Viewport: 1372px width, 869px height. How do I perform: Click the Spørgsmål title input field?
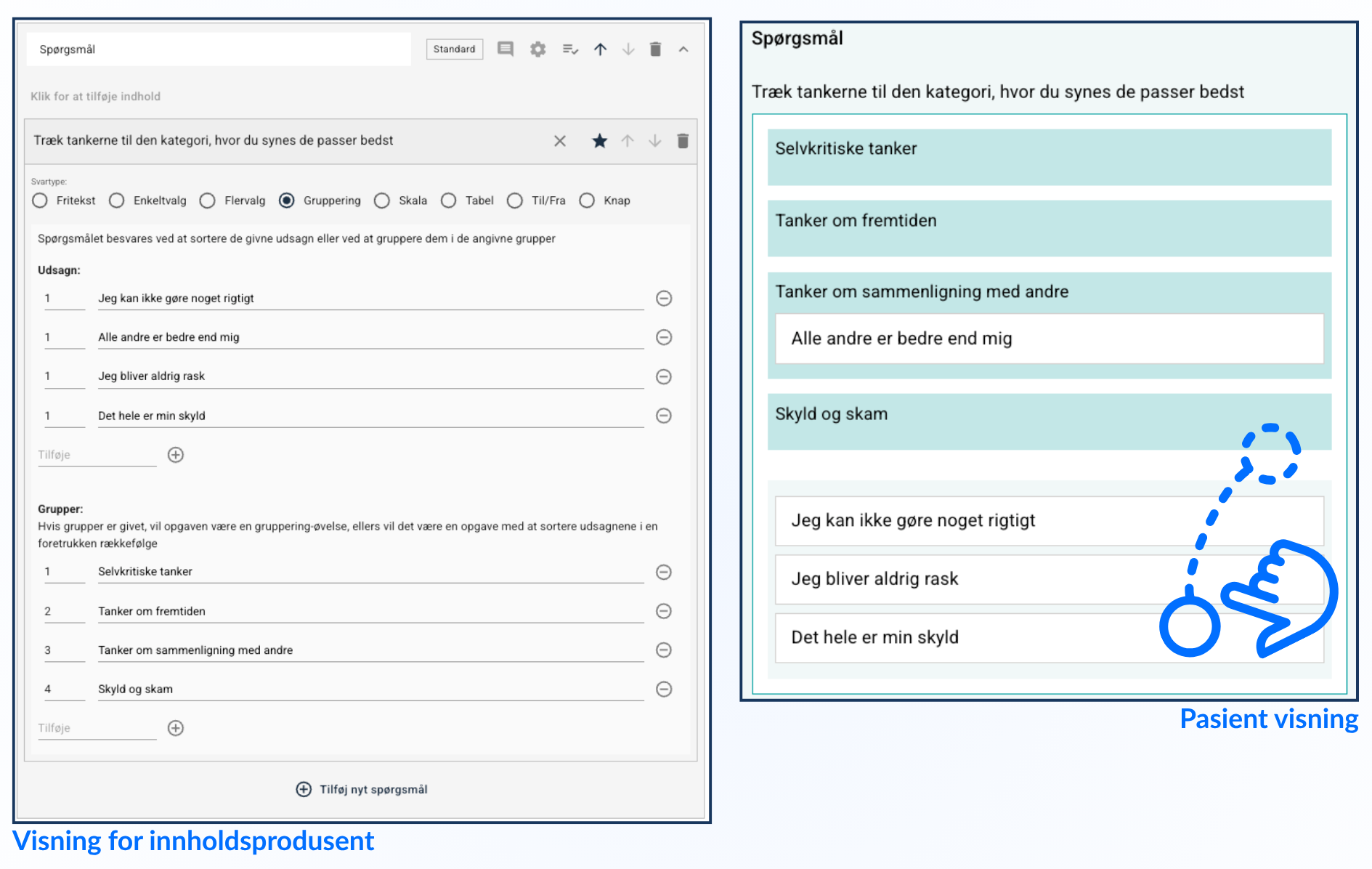pyautogui.click(x=219, y=49)
